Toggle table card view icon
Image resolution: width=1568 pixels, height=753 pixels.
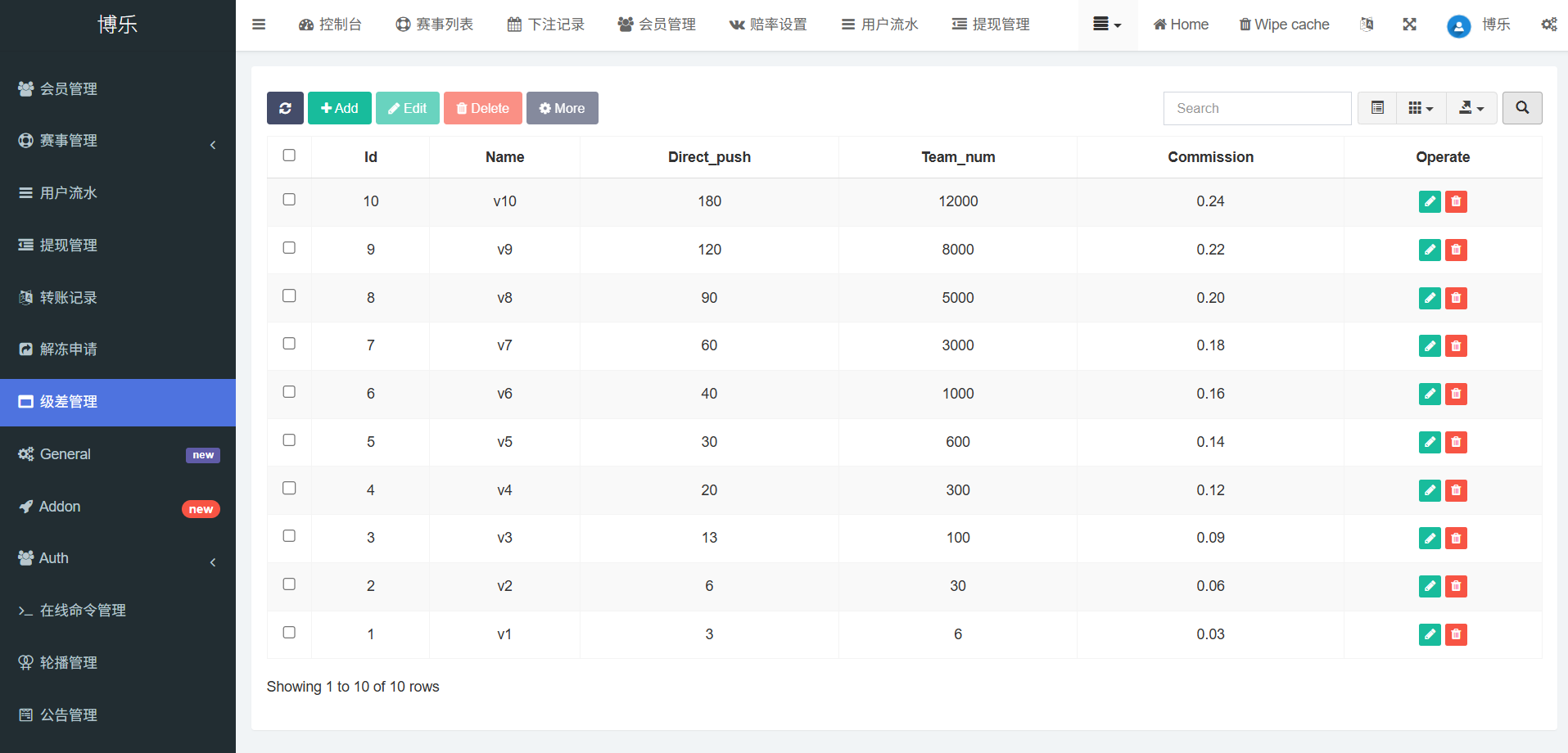coord(1377,108)
